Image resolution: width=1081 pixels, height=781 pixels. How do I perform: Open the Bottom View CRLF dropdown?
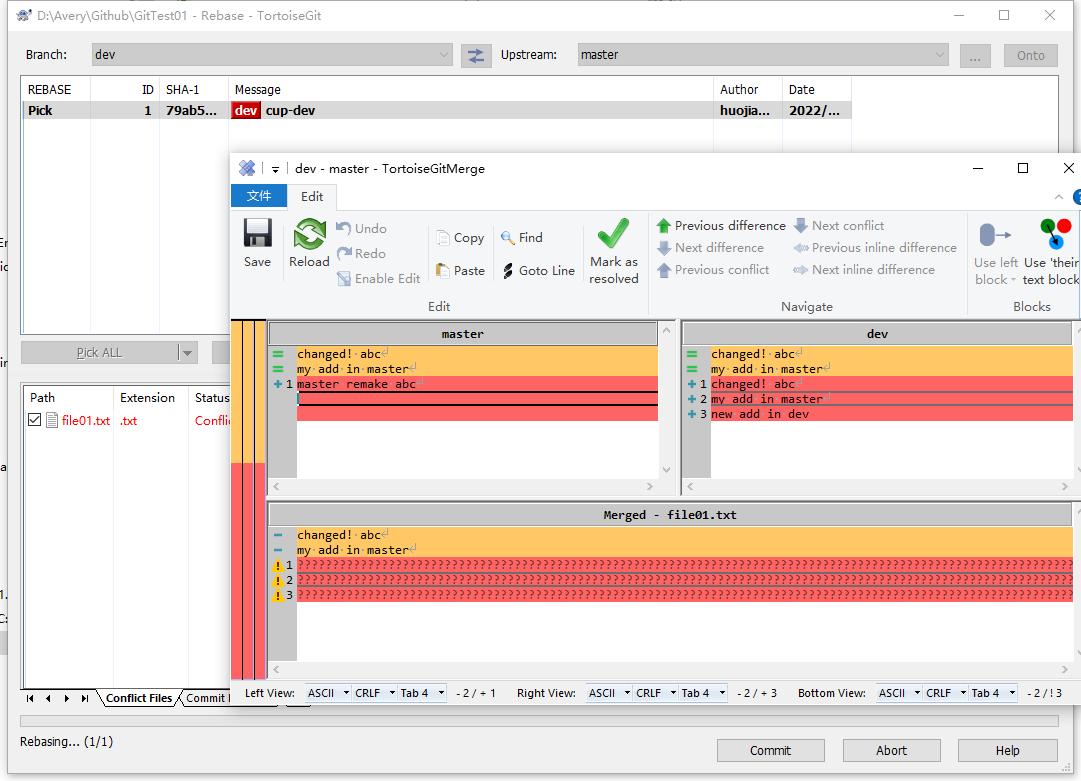[x=945, y=693]
